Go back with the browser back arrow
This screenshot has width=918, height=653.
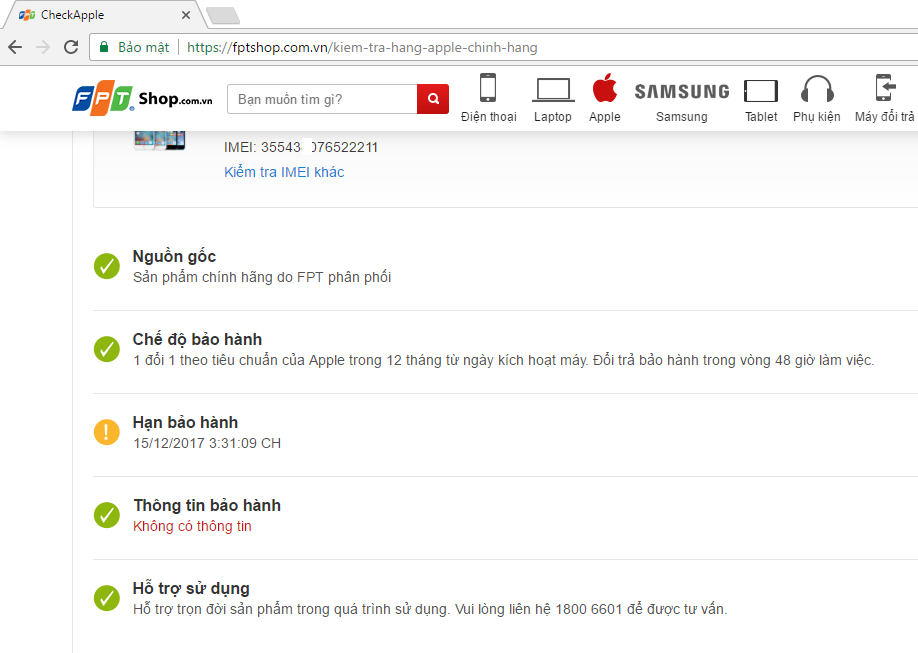tap(15, 47)
